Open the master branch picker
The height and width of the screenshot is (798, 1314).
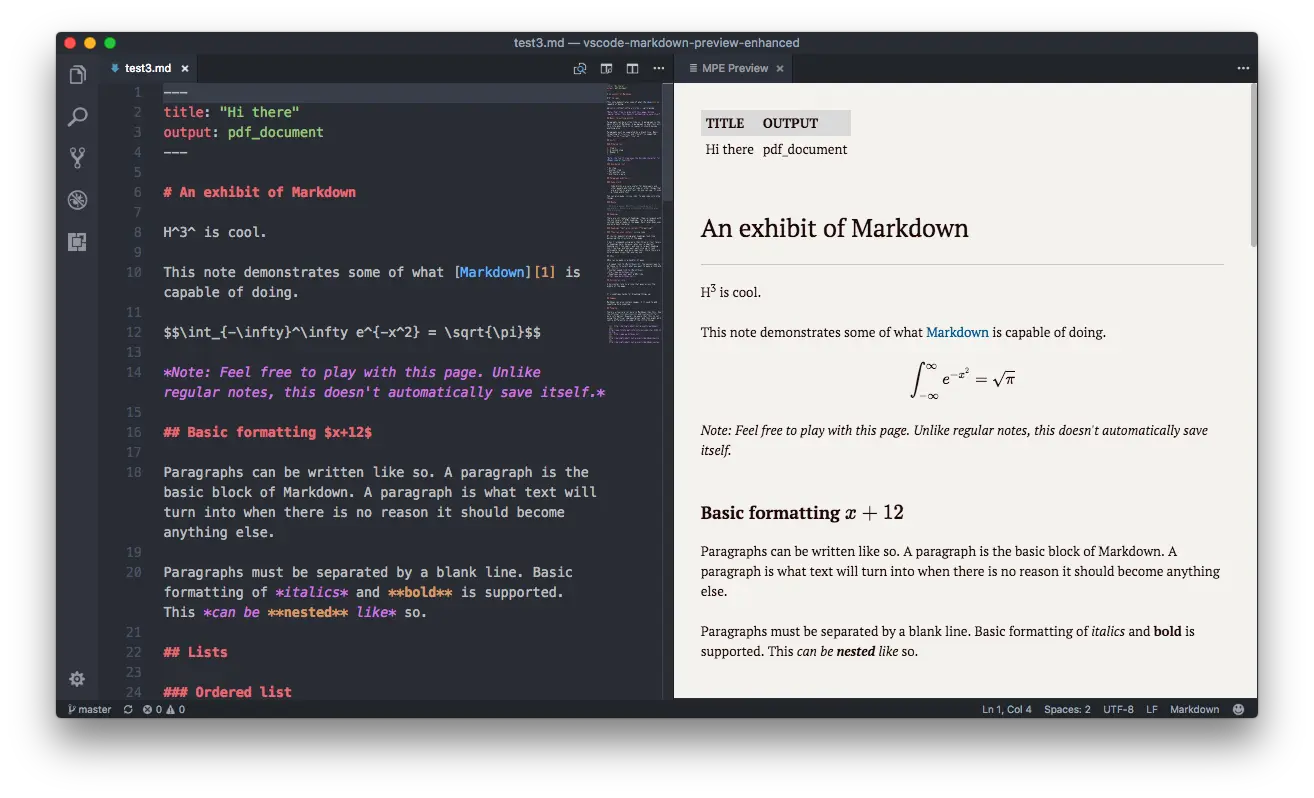(89, 709)
